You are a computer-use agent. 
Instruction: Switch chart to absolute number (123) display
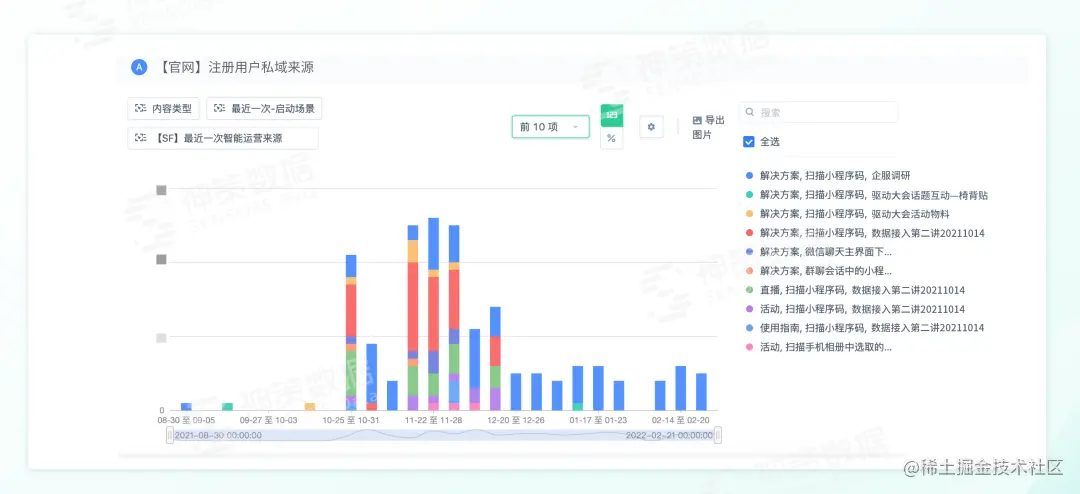[x=612, y=116]
